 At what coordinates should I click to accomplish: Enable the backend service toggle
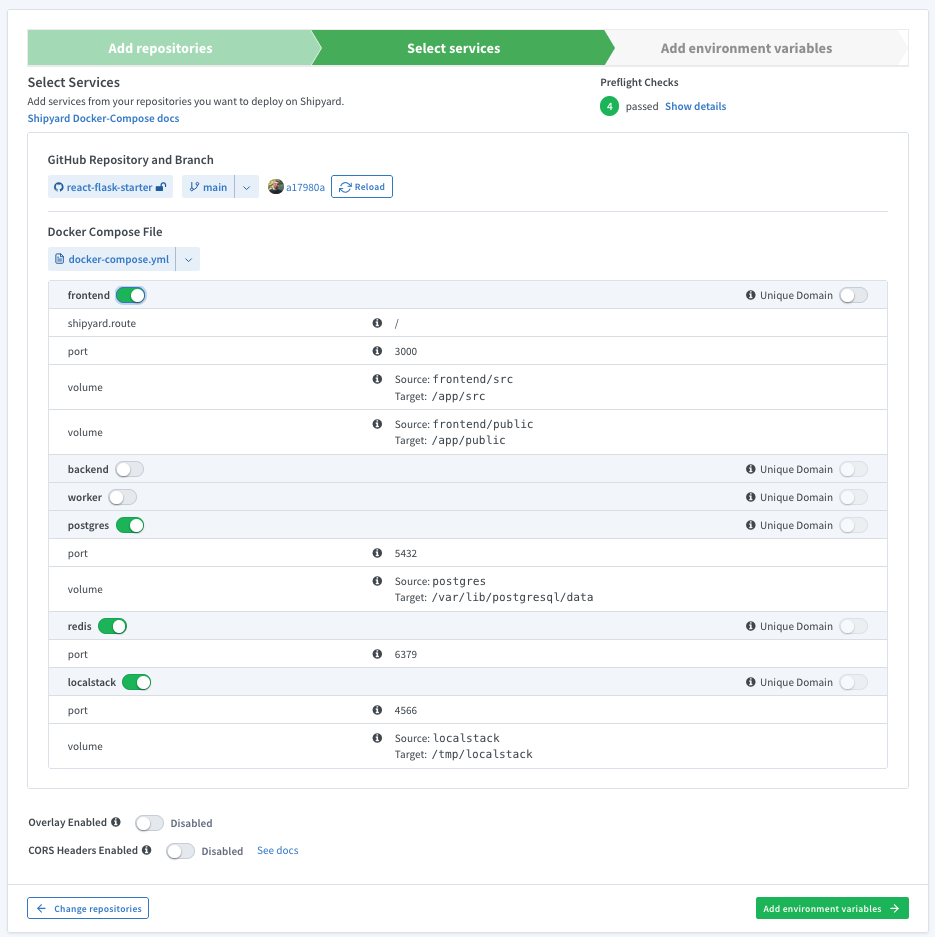click(130, 469)
